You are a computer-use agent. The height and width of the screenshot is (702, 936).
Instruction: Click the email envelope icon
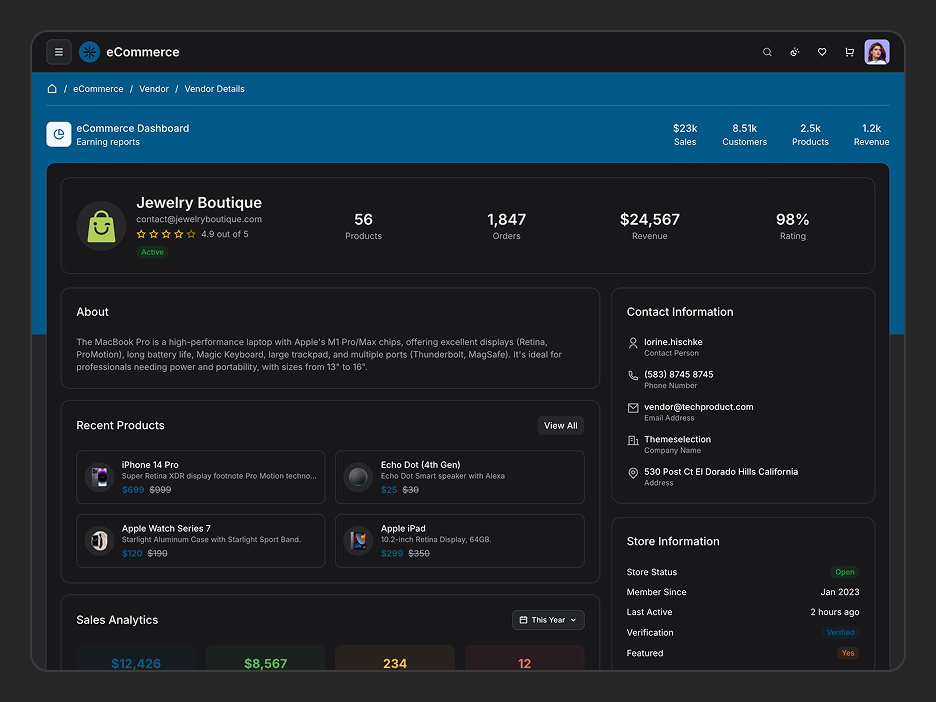coord(633,408)
